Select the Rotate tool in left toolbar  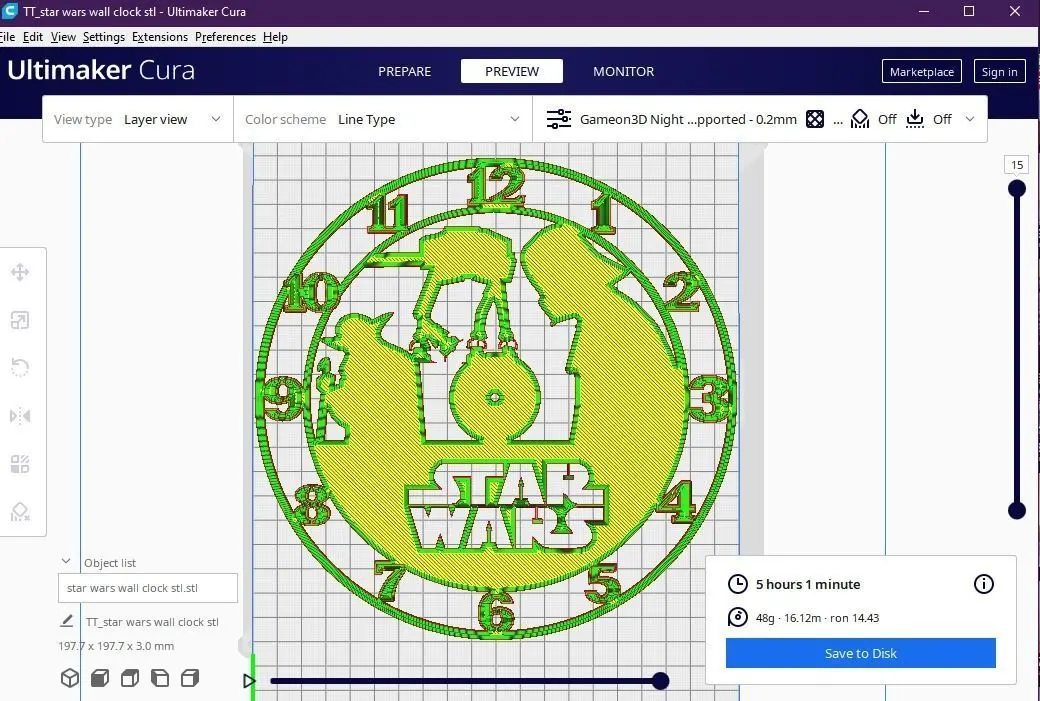click(x=20, y=367)
